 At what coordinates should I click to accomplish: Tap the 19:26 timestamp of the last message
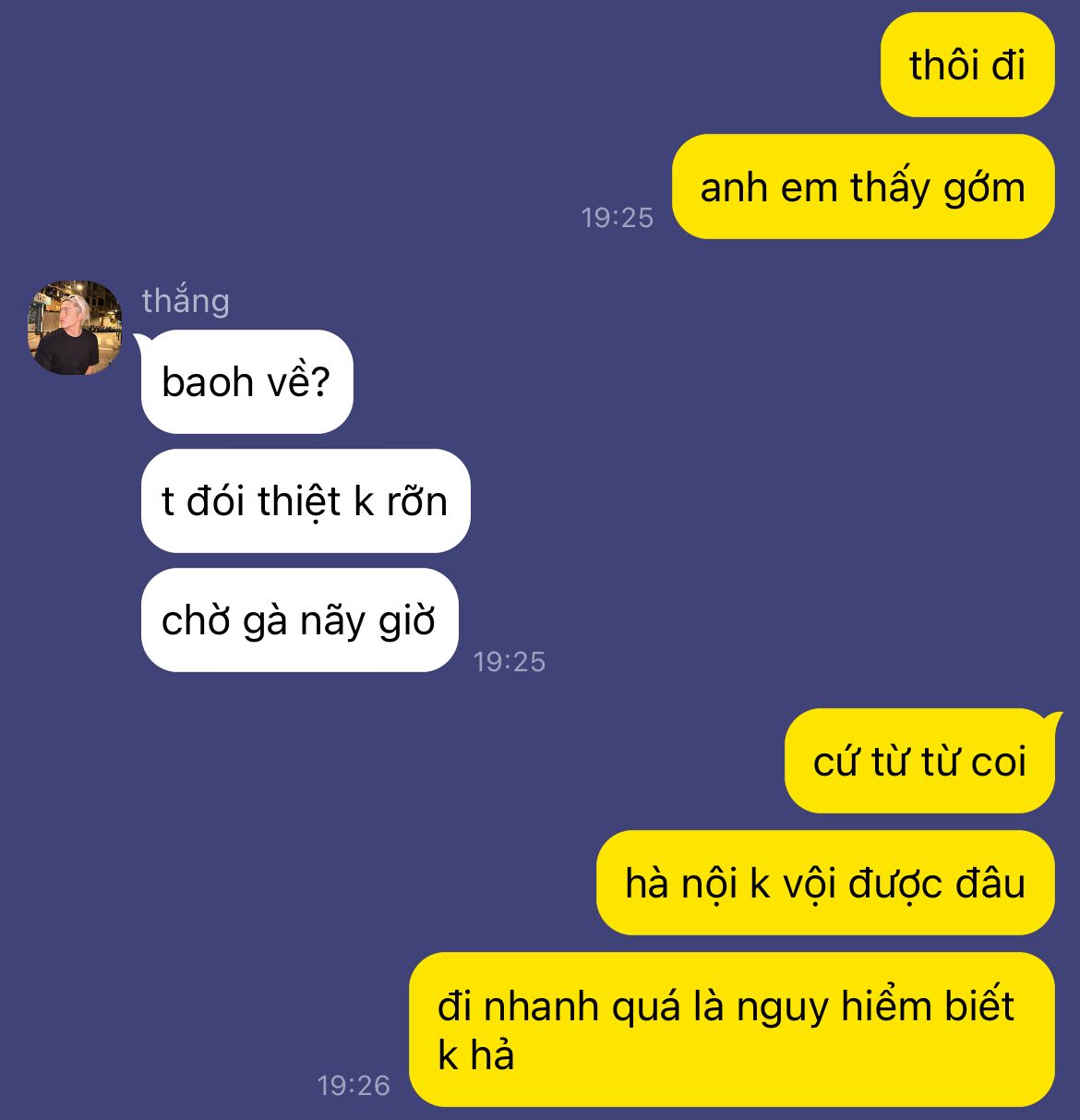(x=354, y=1086)
